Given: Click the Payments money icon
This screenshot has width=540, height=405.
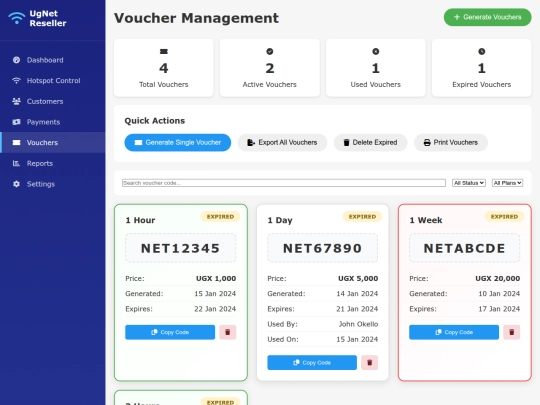Looking at the screenshot, I should click(16, 122).
